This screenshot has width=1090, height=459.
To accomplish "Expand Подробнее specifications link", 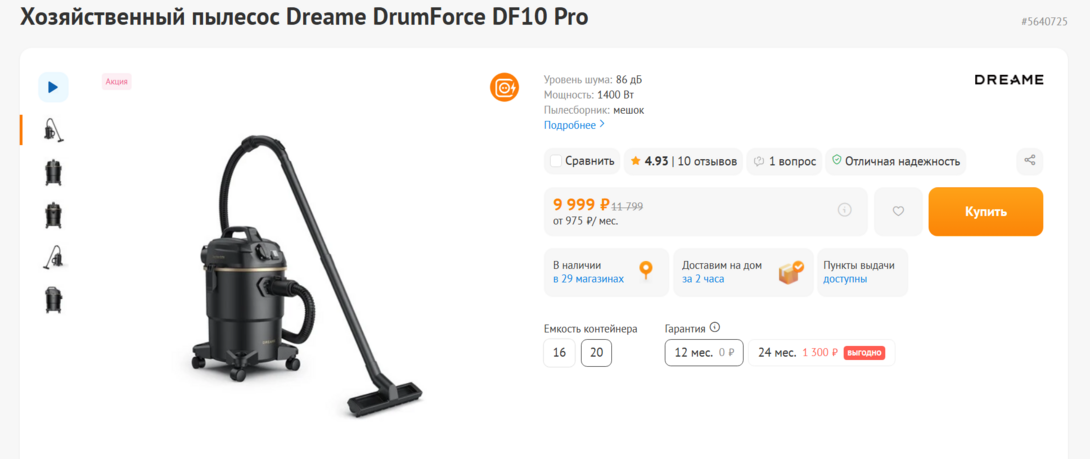I will coord(574,125).
